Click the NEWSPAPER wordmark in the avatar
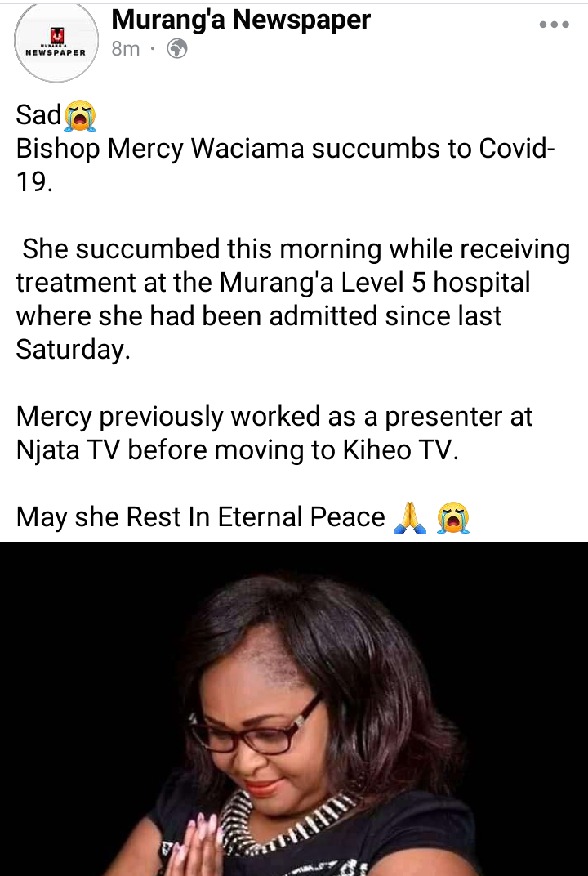Viewport: 588px width, 876px height. point(56,53)
